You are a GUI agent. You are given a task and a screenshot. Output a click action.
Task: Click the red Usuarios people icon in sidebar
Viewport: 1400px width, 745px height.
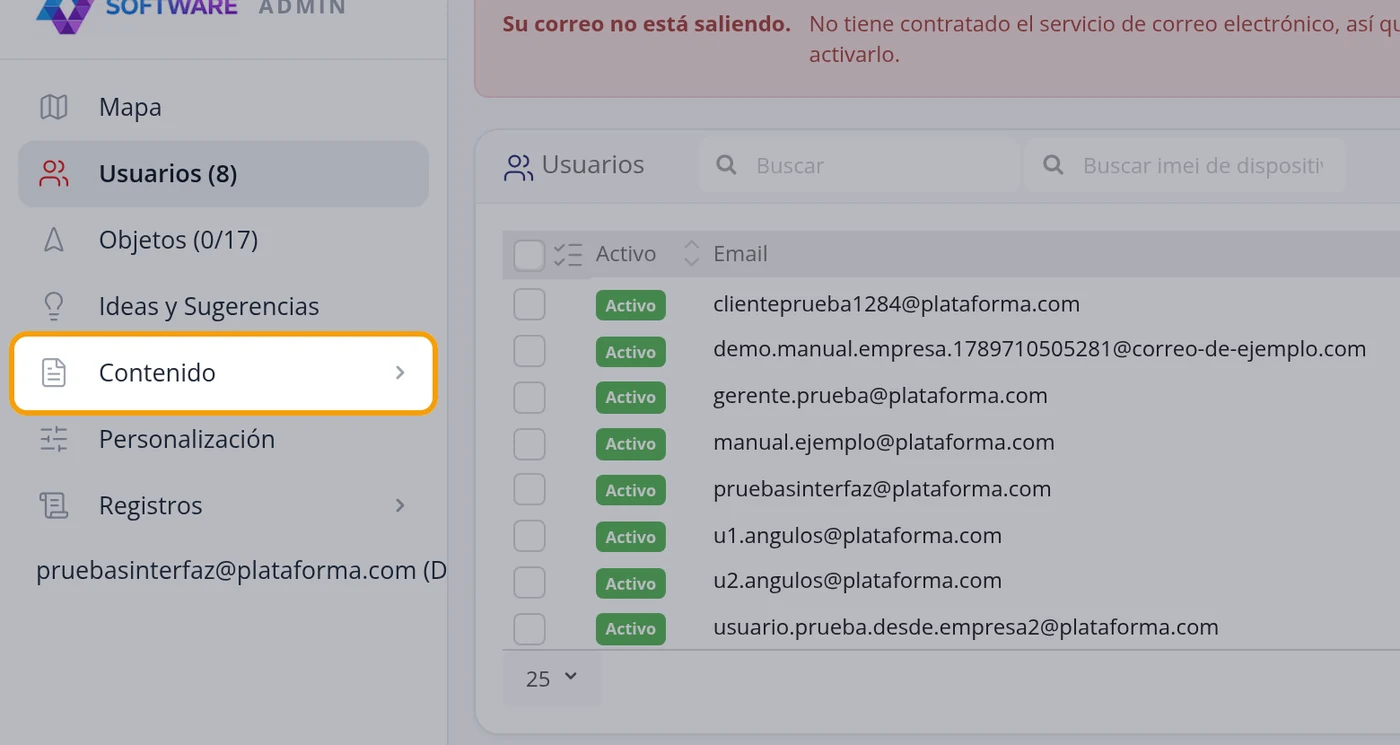pos(53,174)
